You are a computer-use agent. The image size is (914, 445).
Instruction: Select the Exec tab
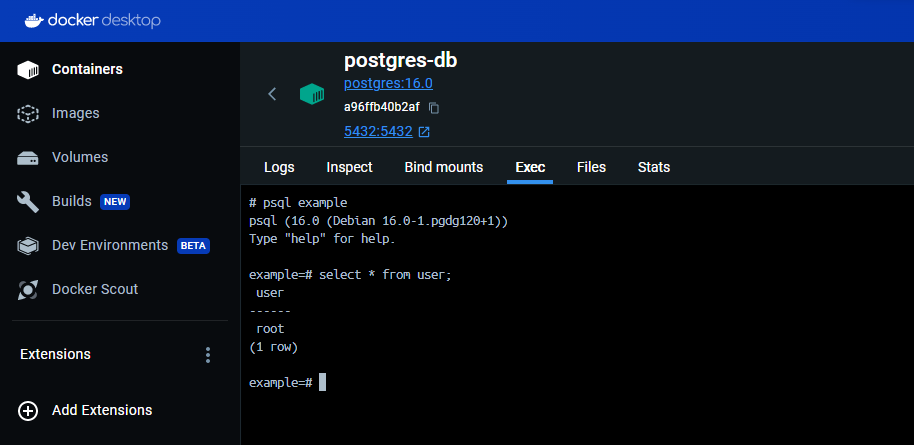pyautogui.click(x=530, y=167)
